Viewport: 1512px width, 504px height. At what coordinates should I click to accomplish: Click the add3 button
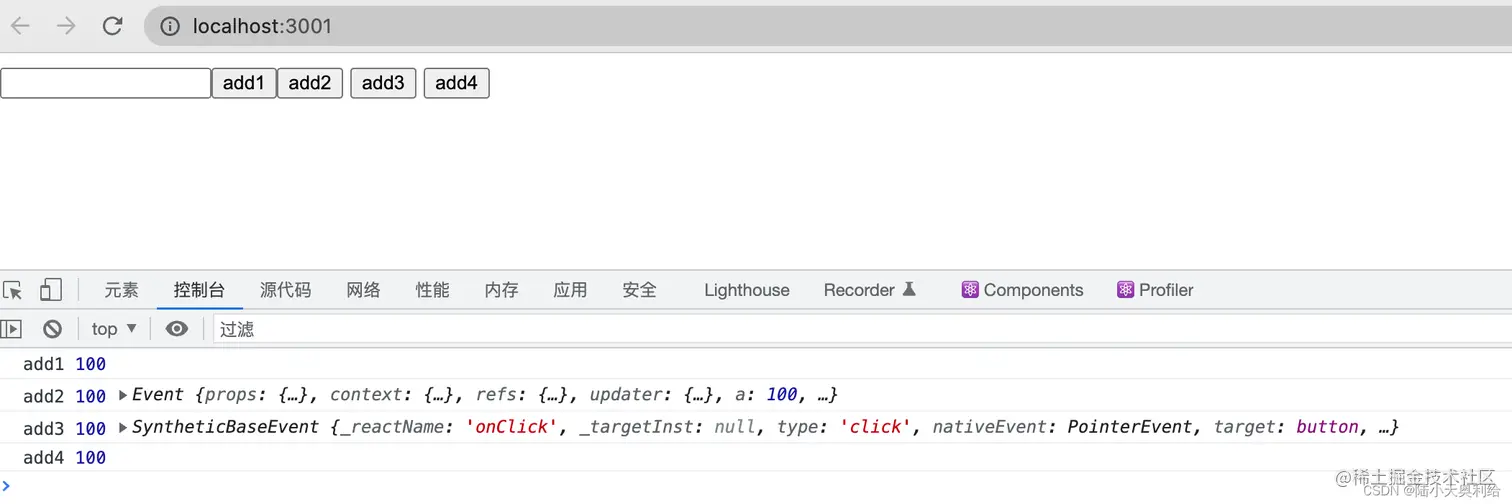pos(383,83)
